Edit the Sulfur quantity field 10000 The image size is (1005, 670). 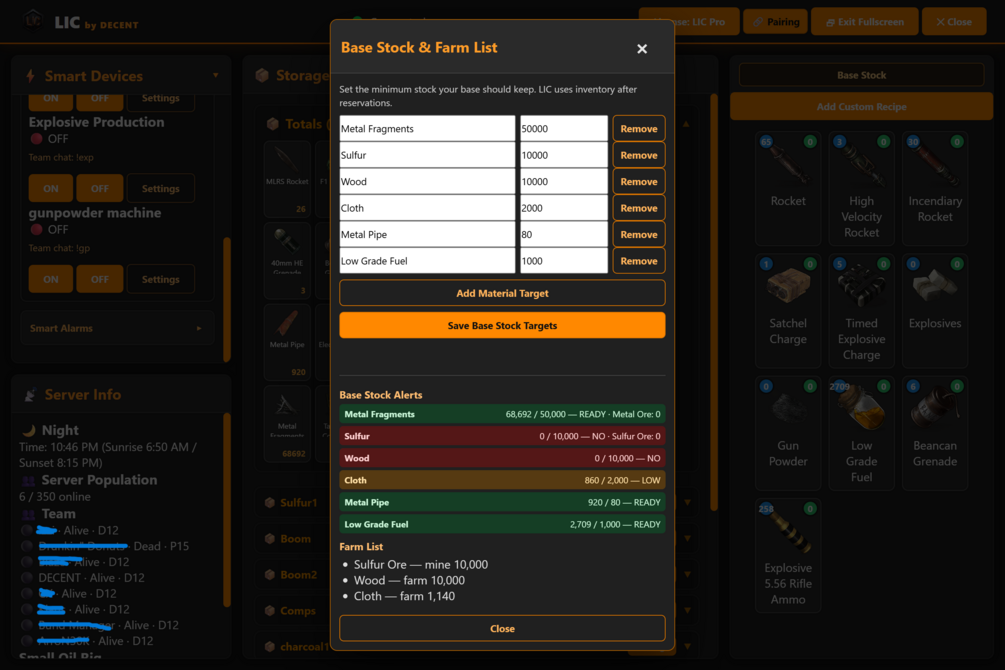click(563, 155)
